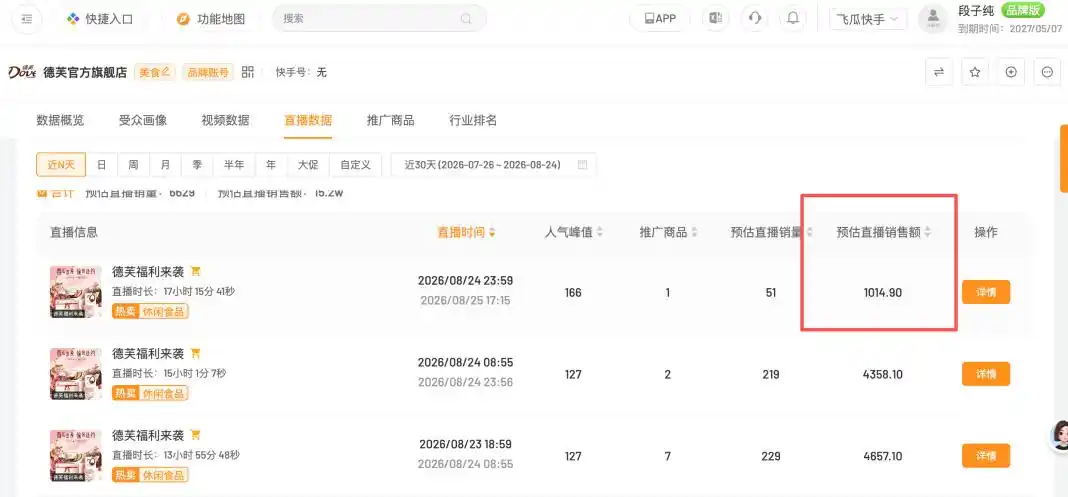Select the 自定义 period option
This screenshot has width=1068, height=497.
point(356,165)
